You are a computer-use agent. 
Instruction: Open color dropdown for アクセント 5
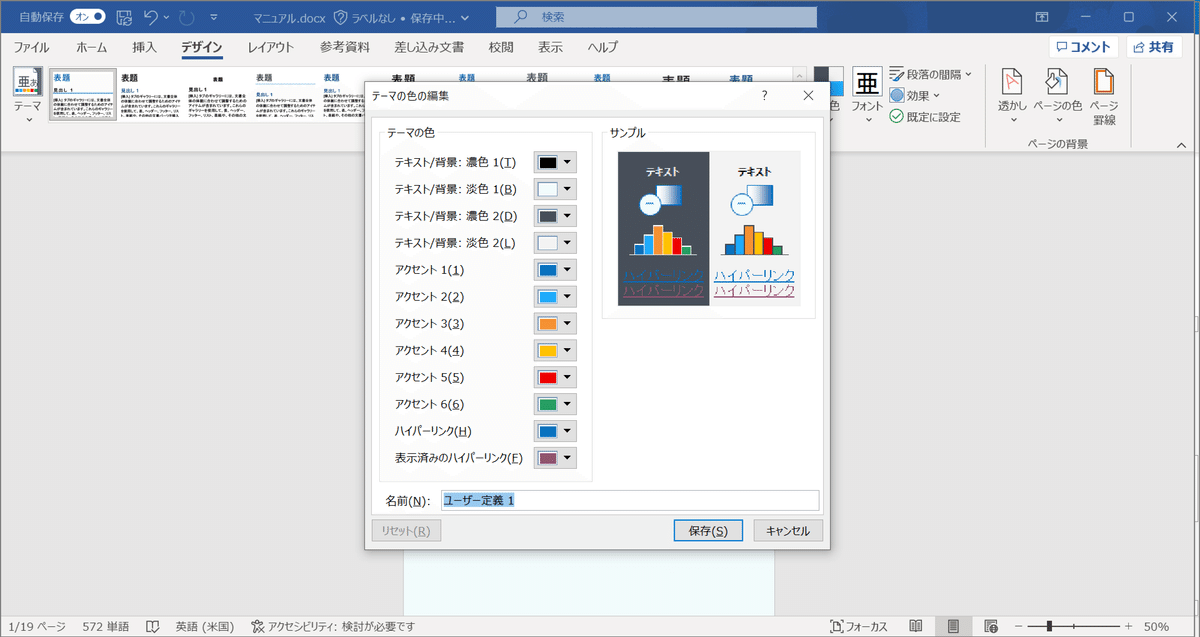click(555, 378)
